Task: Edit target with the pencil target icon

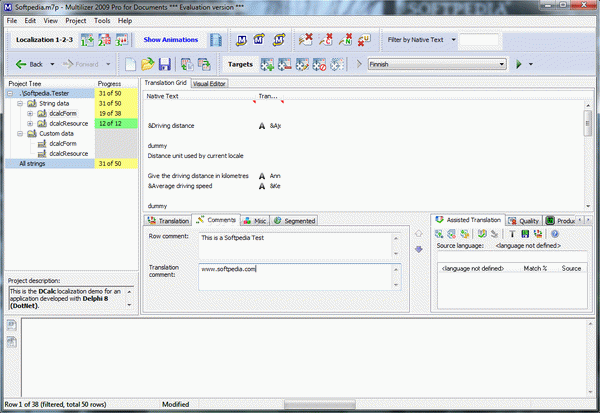Action: click(x=302, y=64)
